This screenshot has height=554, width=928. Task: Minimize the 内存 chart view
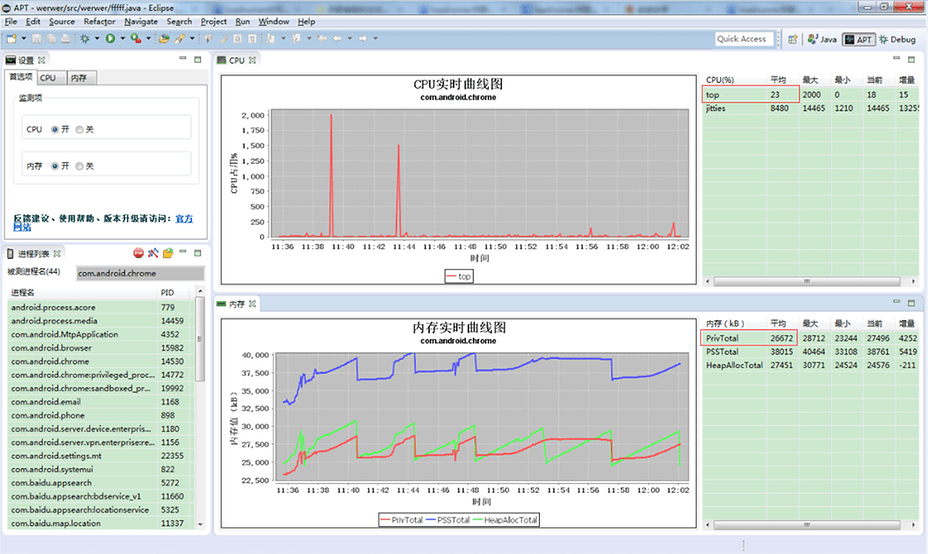coord(896,302)
